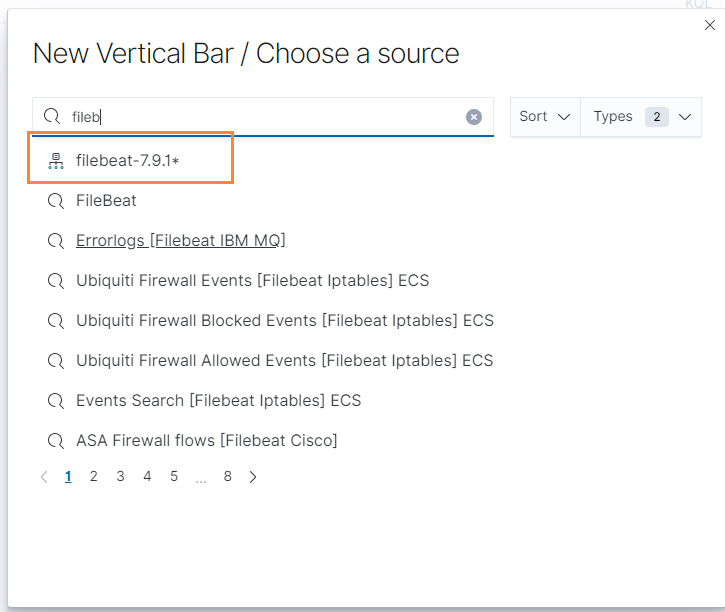The image size is (725, 612).
Task: Click the icon beside Events Search entry
Action: click(56, 400)
